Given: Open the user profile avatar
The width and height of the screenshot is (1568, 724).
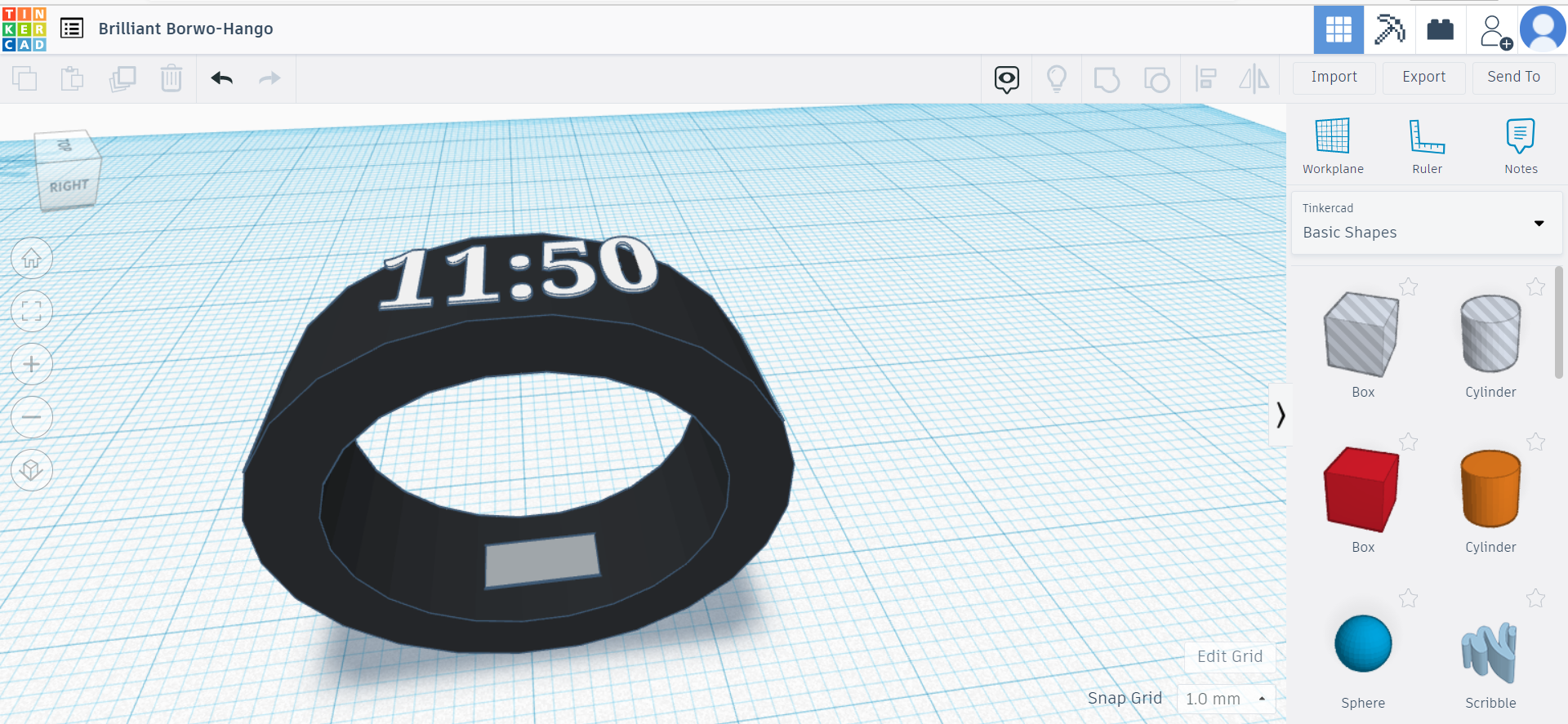Looking at the screenshot, I should pyautogui.click(x=1543, y=29).
